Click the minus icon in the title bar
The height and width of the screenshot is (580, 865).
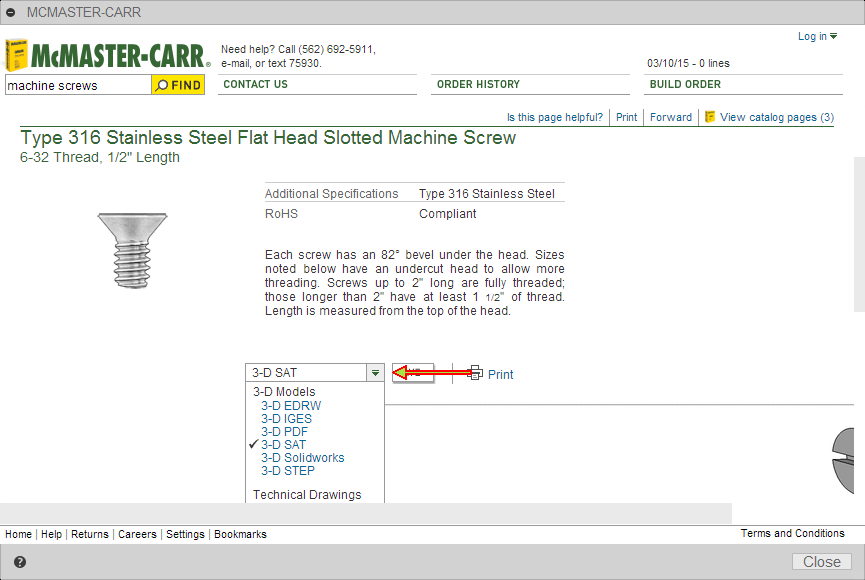(x=11, y=12)
